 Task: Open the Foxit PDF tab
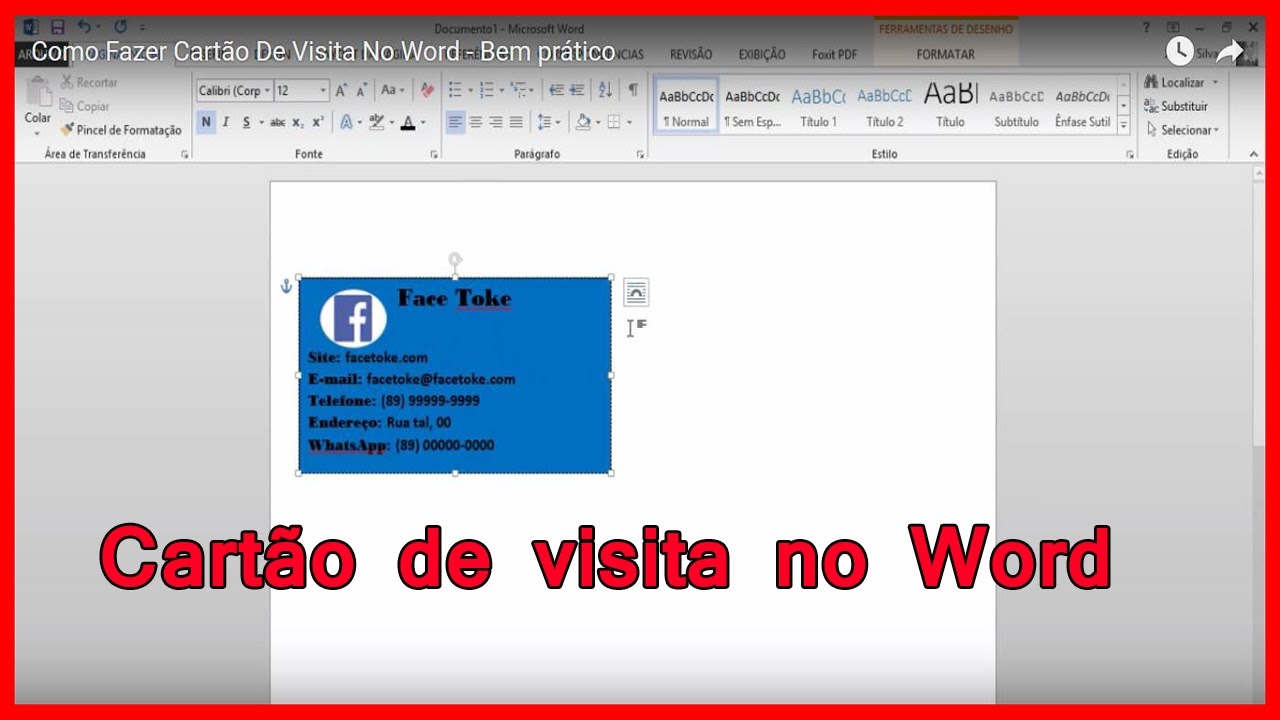tap(834, 55)
